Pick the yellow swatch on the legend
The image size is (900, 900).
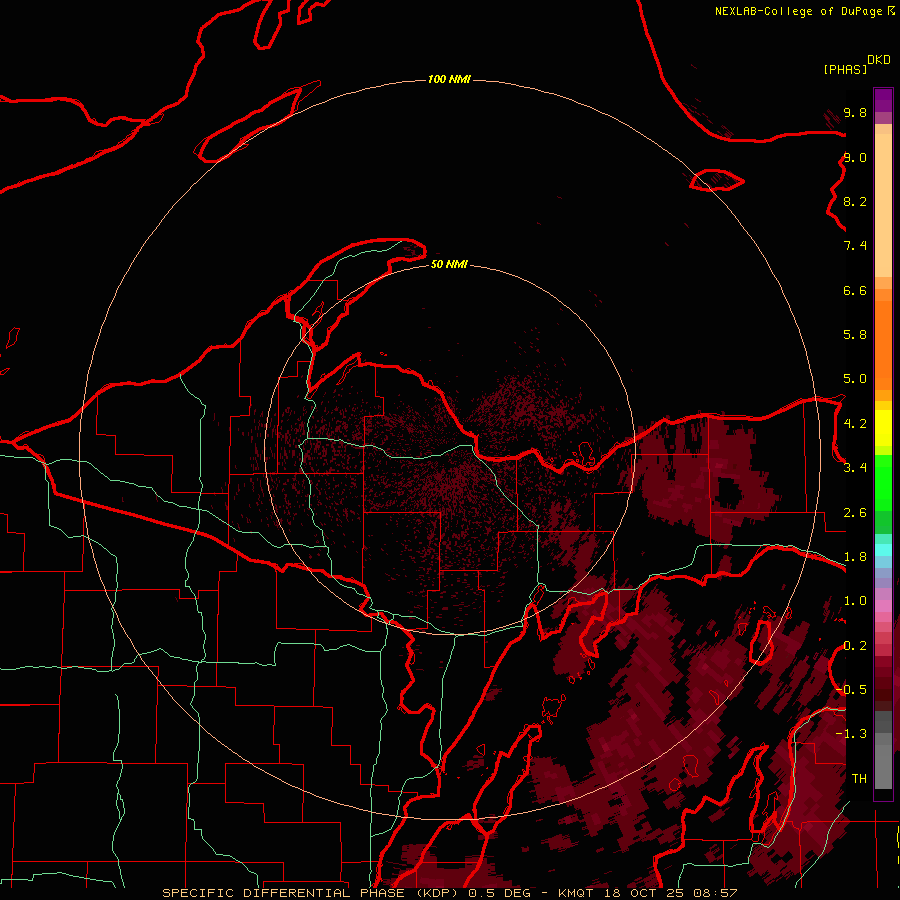tap(883, 428)
